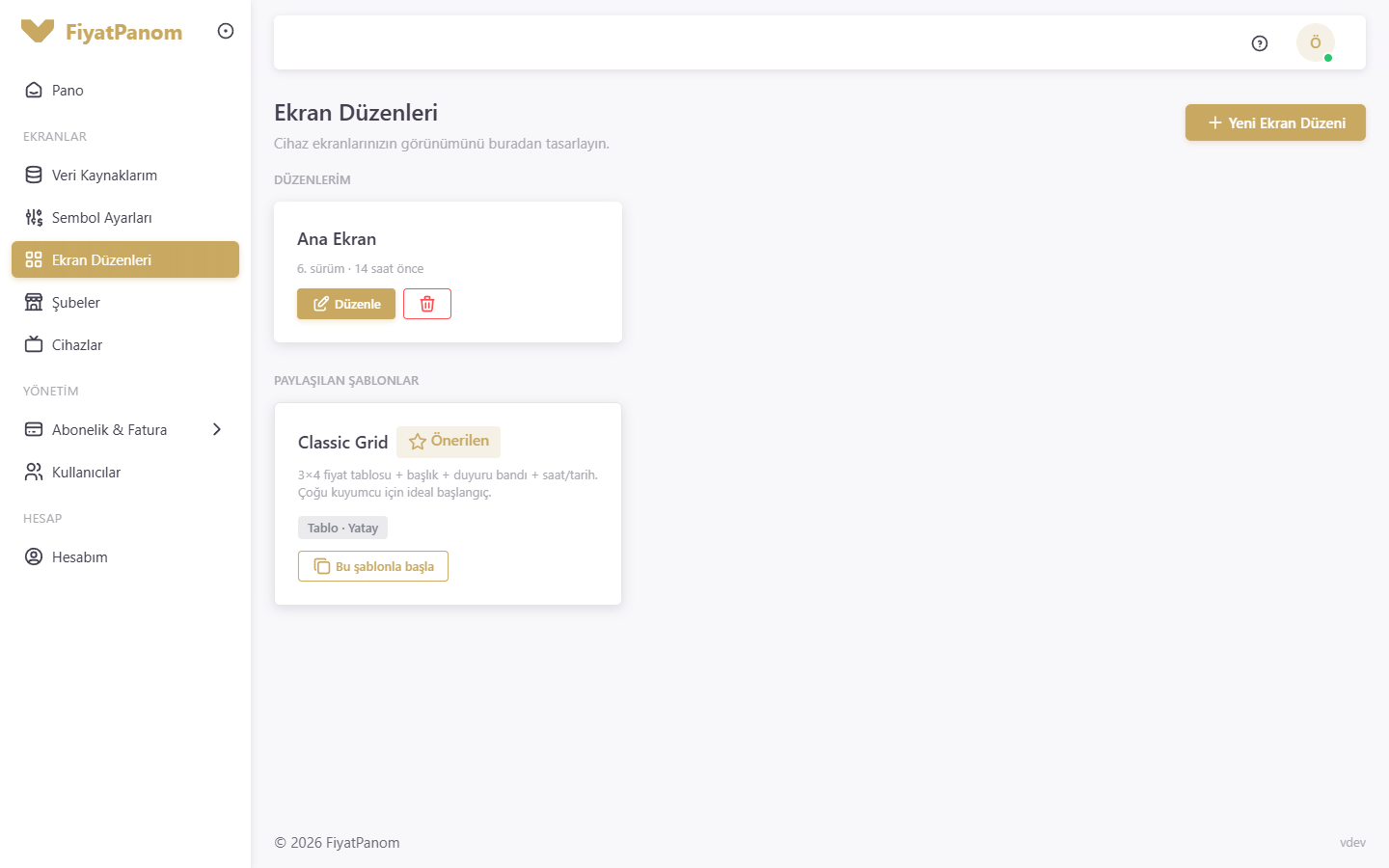Delete Ana Ekran using the trash icon
This screenshot has width=1389, height=868.
click(x=427, y=304)
